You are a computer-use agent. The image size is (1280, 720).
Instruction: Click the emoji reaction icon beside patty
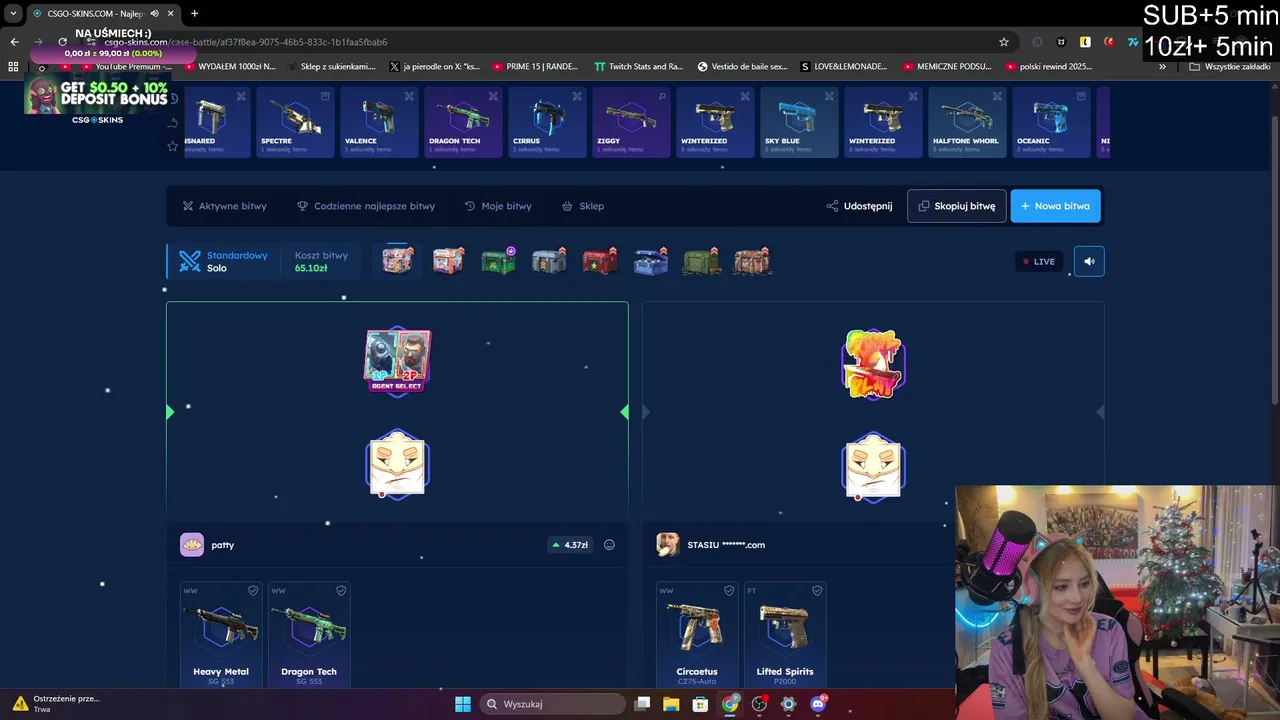click(609, 545)
